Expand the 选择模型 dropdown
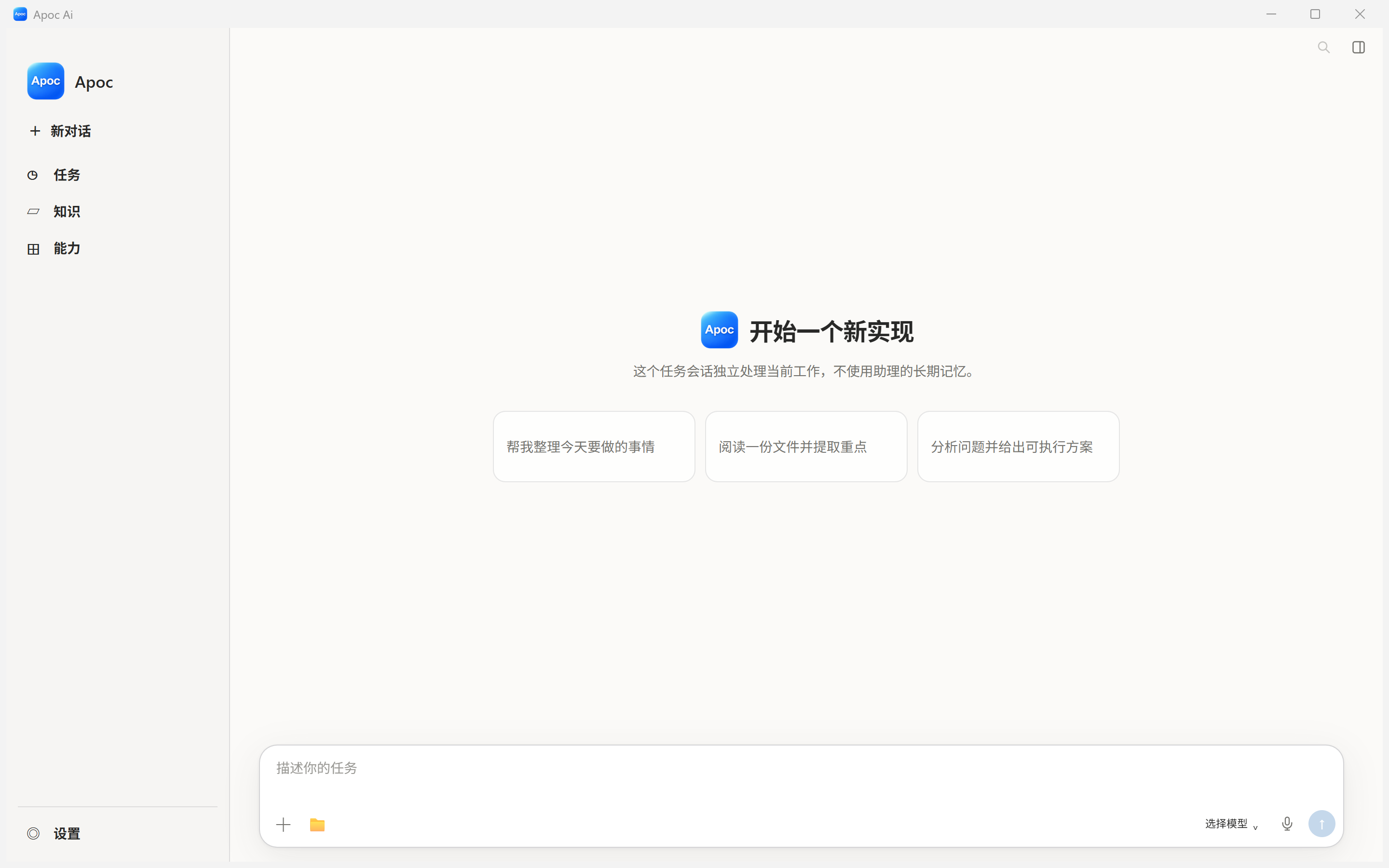Image resolution: width=1389 pixels, height=868 pixels. point(1232,825)
